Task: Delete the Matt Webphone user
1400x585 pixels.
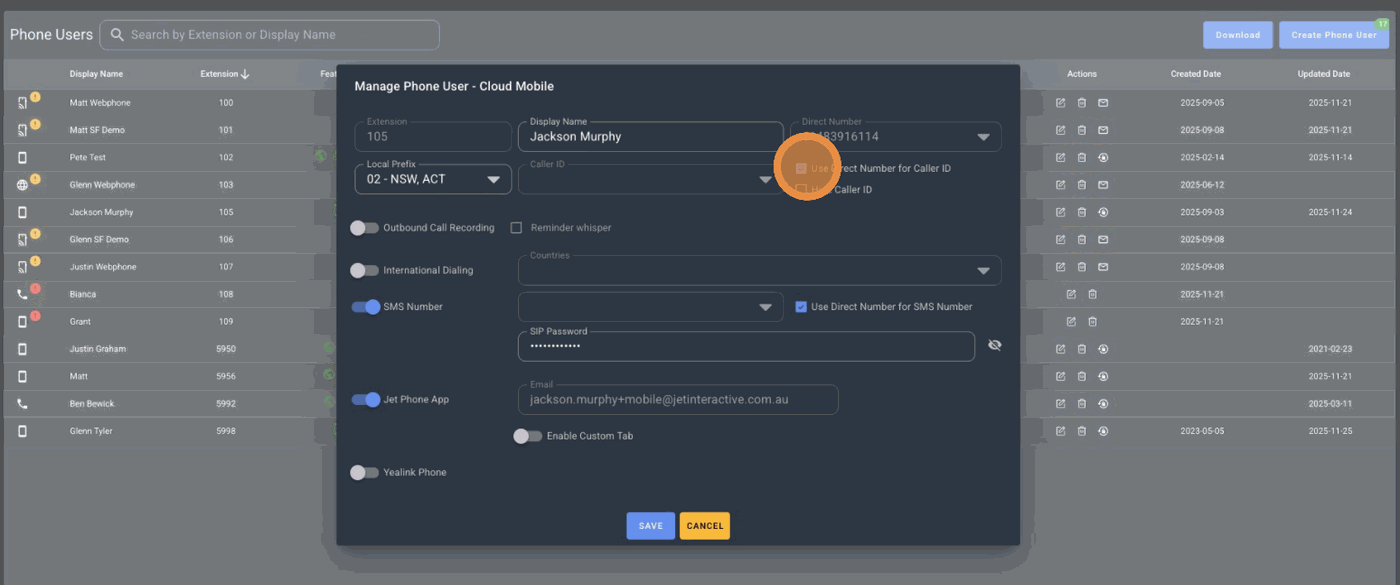Action: click(x=1082, y=102)
